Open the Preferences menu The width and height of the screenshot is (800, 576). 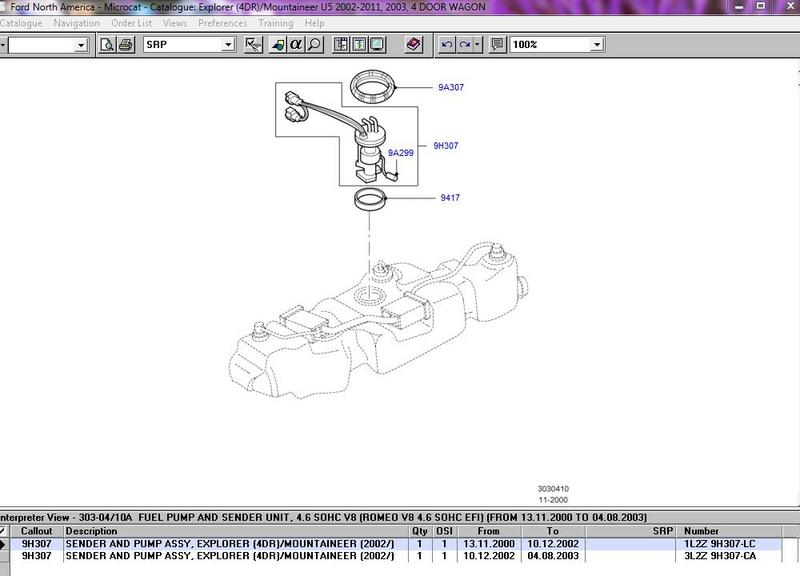(222, 23)
